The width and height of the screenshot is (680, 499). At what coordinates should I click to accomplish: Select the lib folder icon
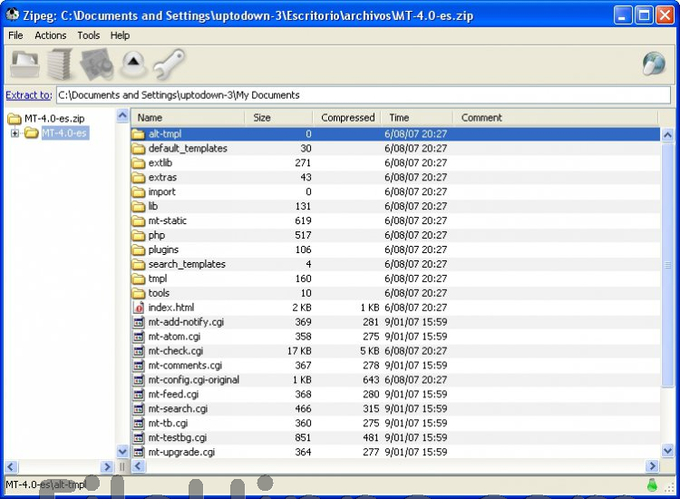(138, 206)
